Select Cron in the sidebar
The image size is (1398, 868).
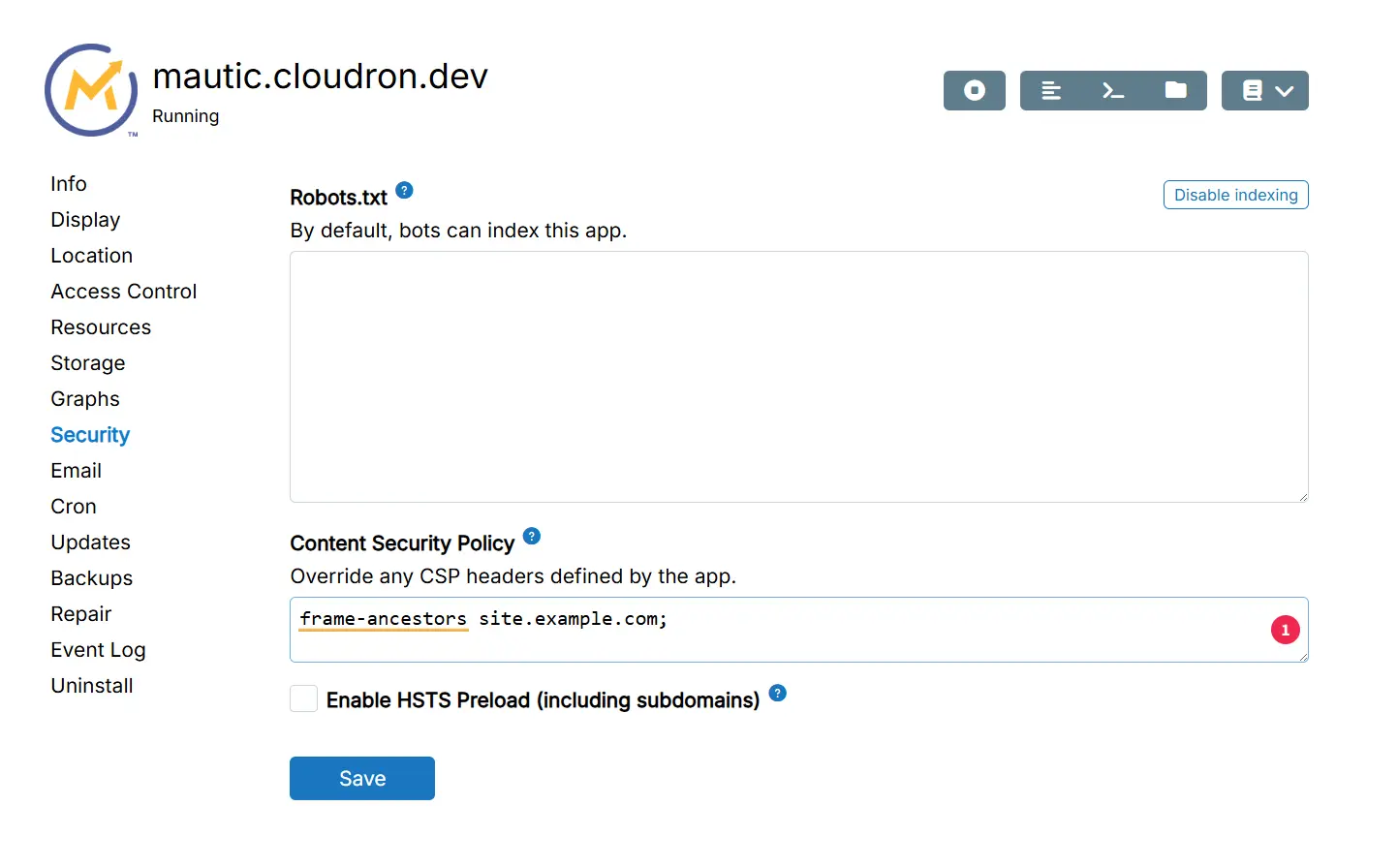point(74,507)
